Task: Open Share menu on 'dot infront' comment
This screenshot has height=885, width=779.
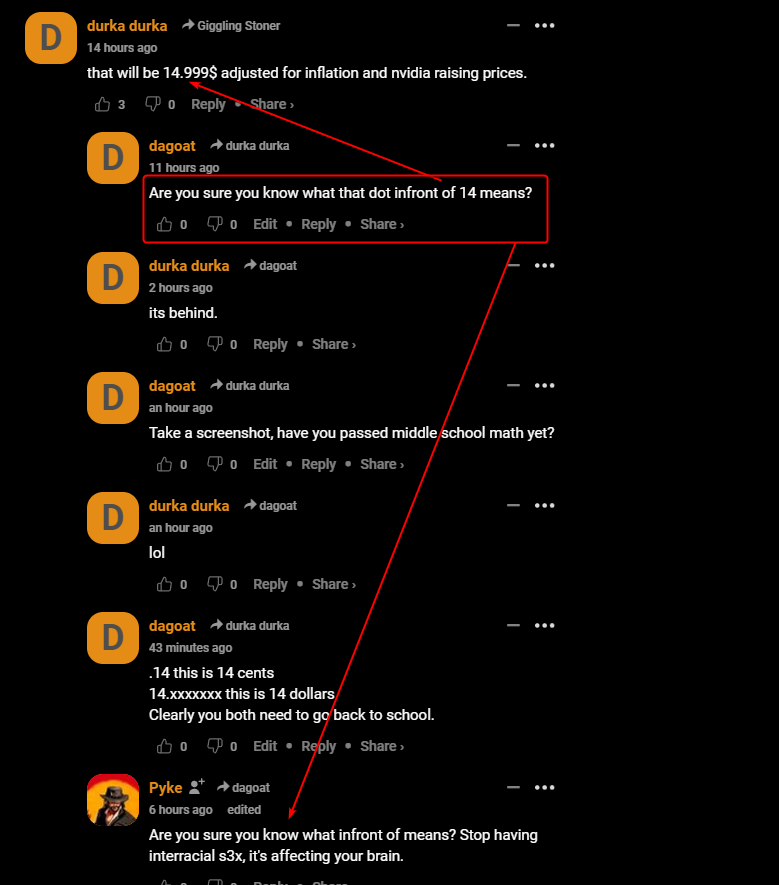Action: [x=382, y=225]
